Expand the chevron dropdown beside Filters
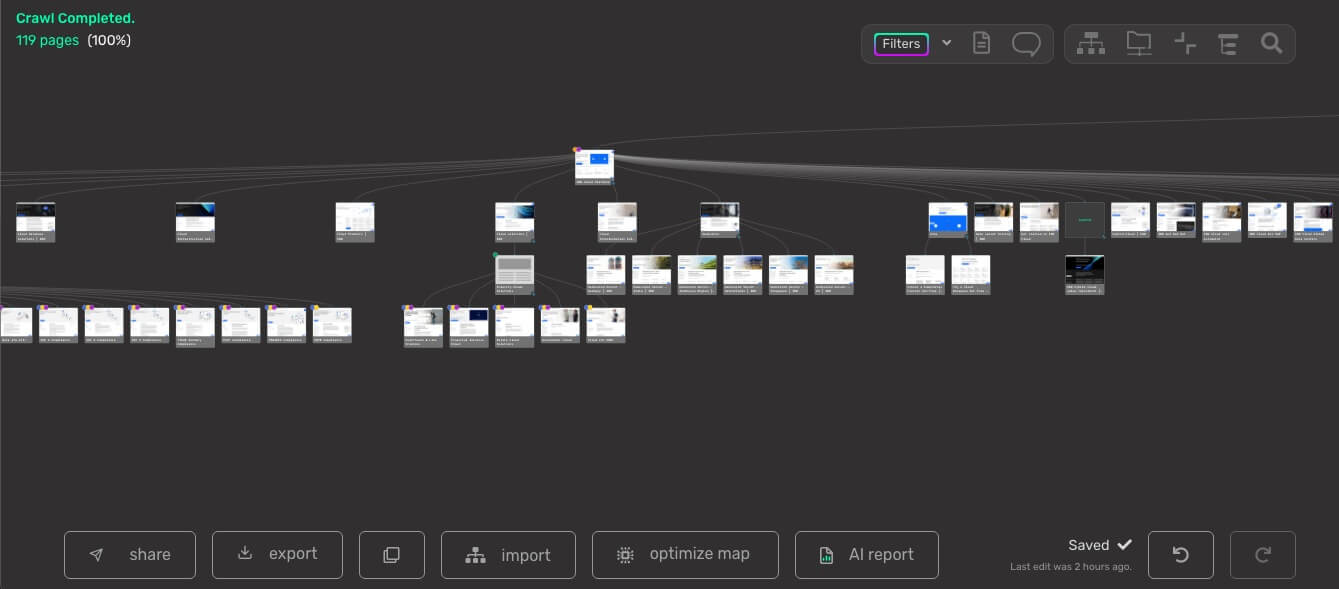The width and height of the screenshot is (1339, 589). point(947,43)
